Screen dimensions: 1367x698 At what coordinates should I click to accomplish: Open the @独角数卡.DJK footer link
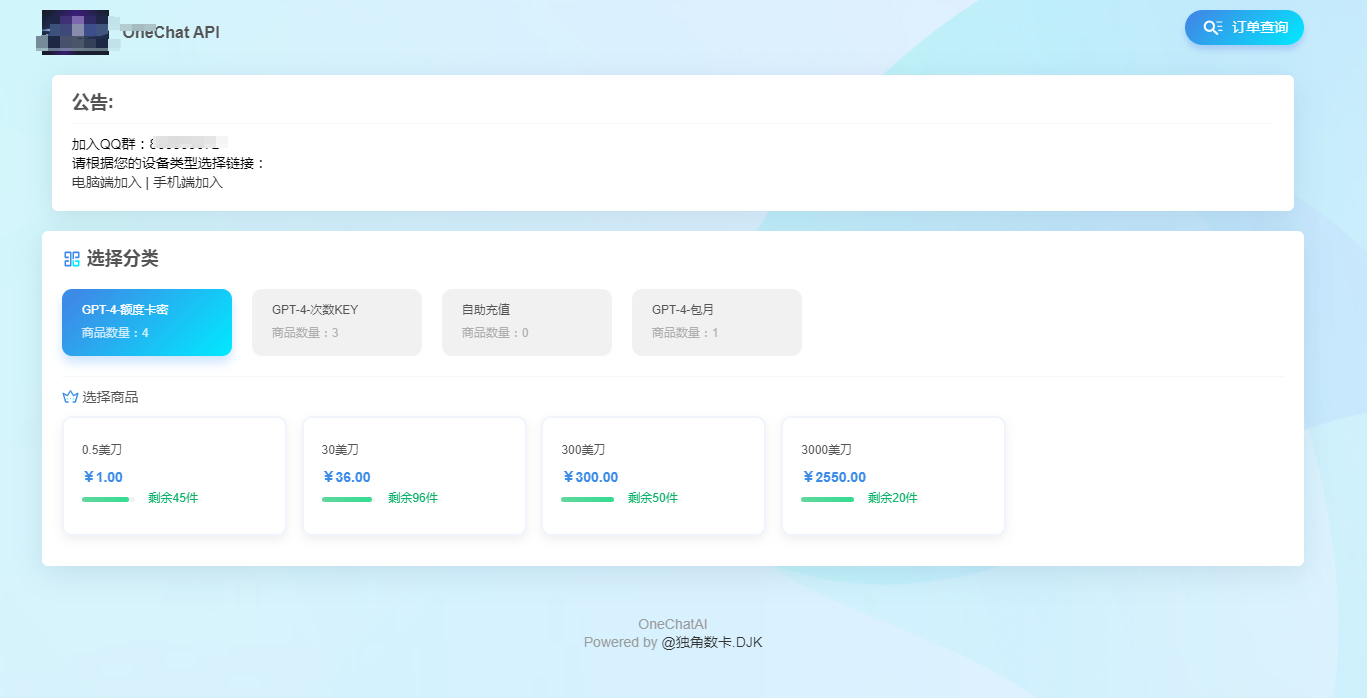(712, 642)
